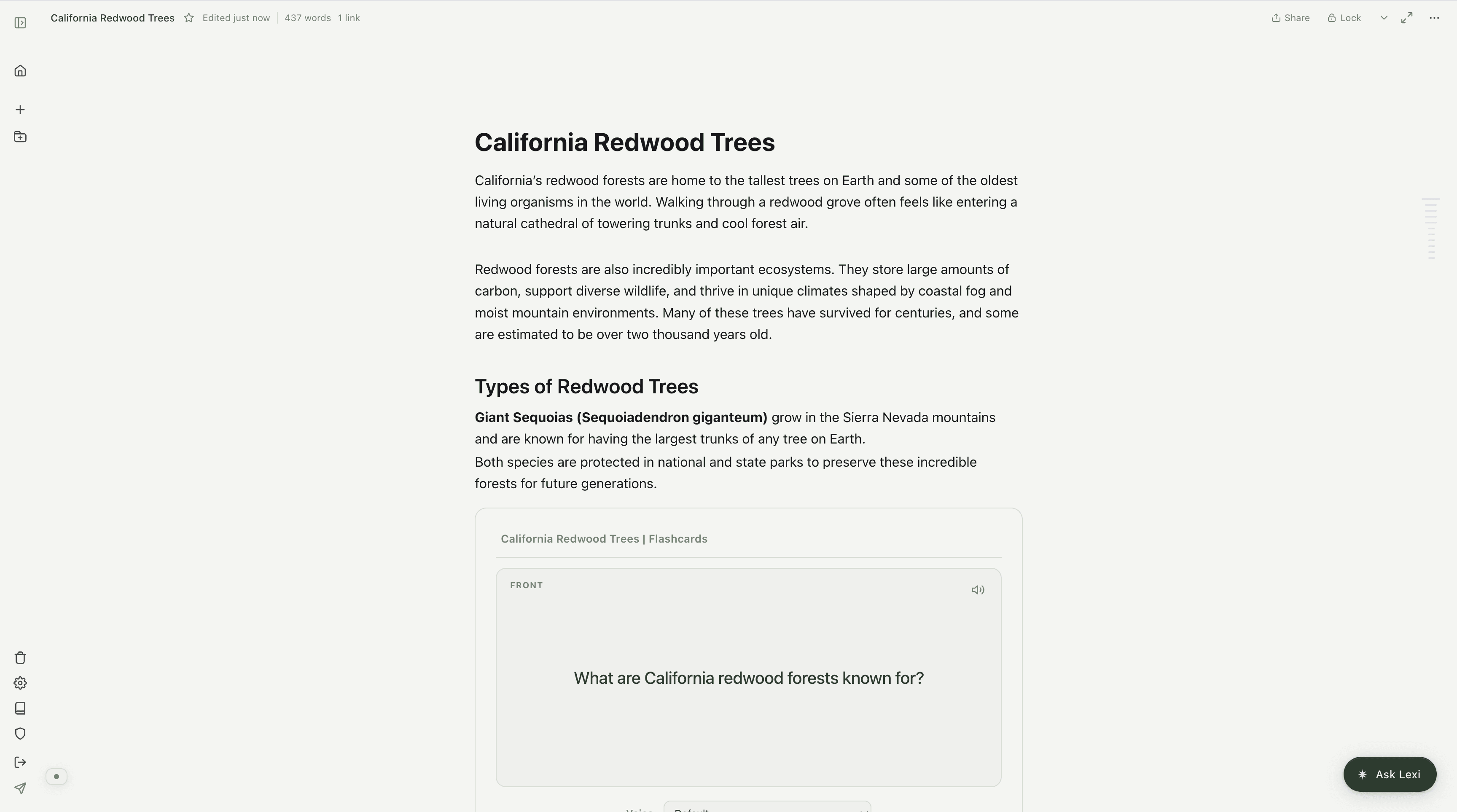Open the book library icon
The height and width of the screenshot is (812, 1457).
pyautogui.click(x=20, y=709)
